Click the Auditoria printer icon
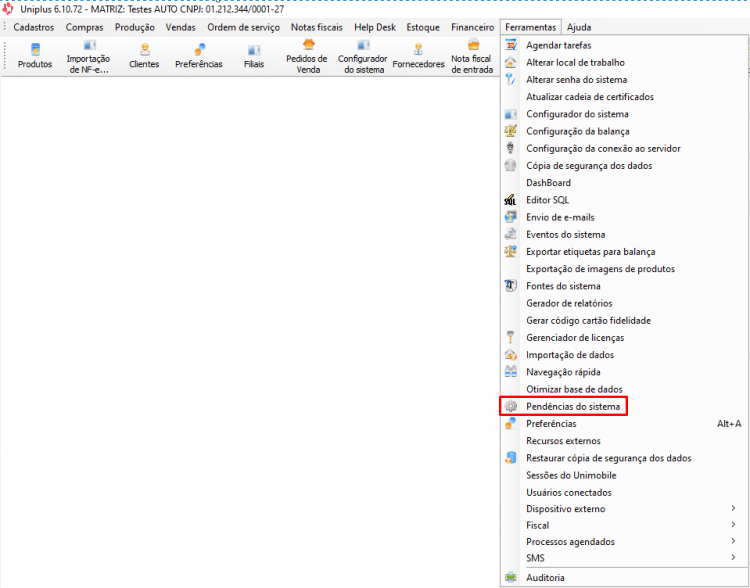 [x=511, y=577]
